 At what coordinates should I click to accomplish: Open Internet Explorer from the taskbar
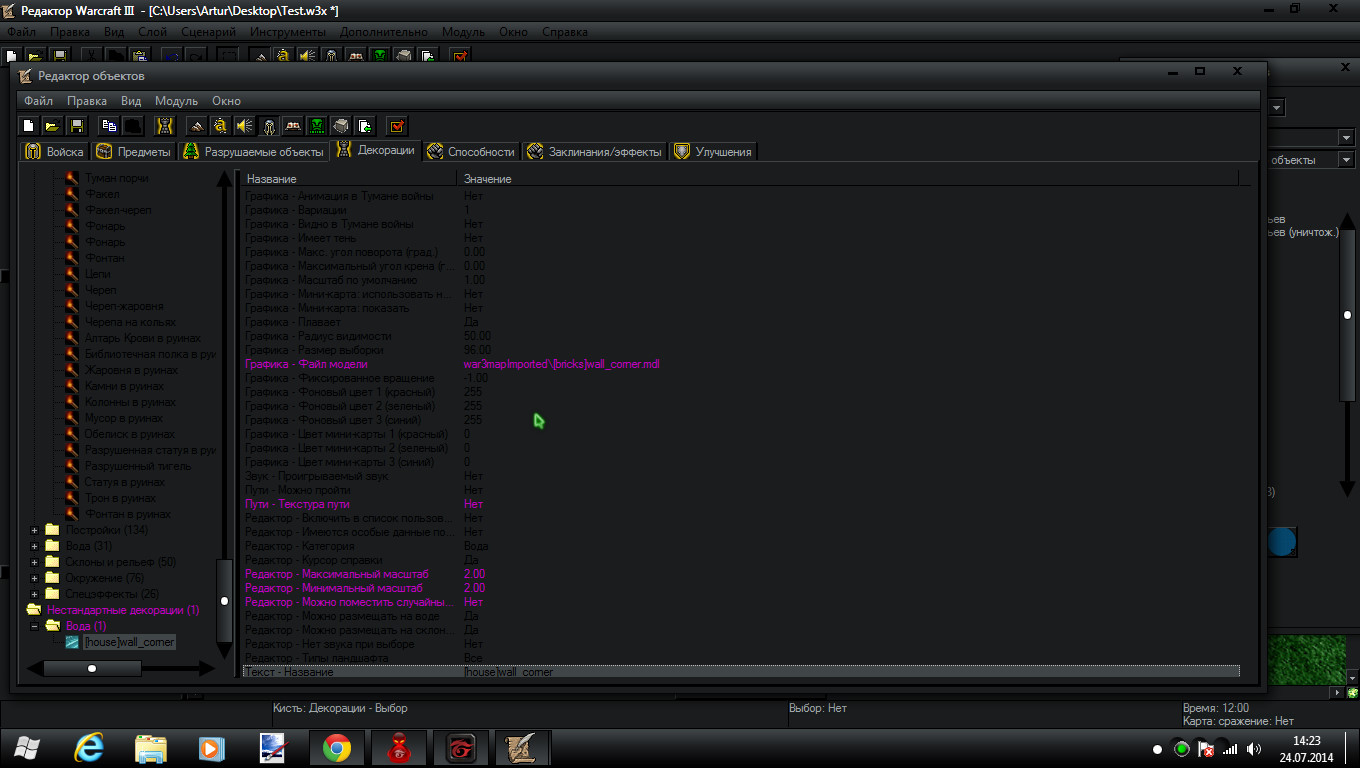90,748
